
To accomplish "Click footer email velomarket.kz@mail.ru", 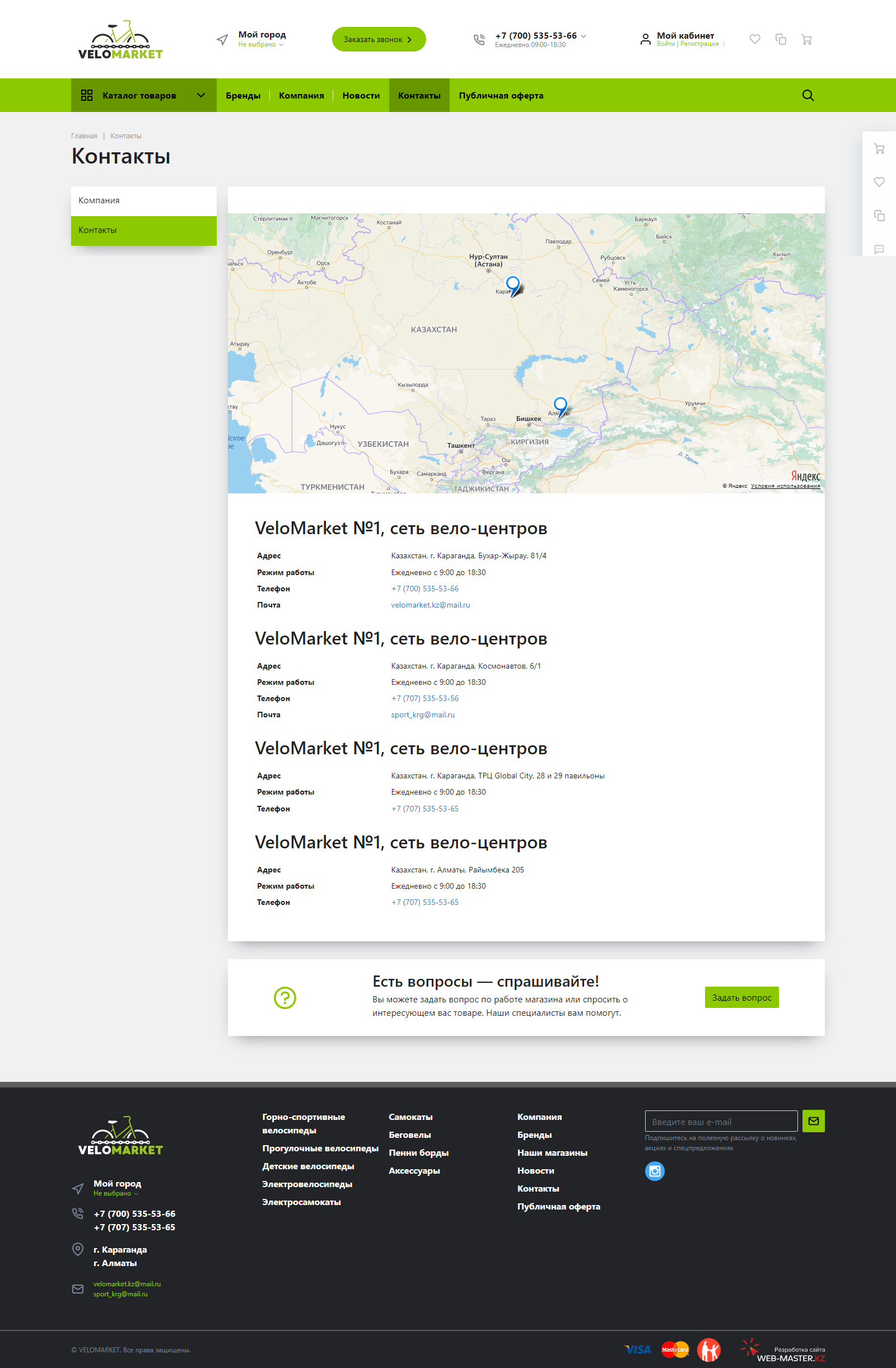I will coord(127,1283).
